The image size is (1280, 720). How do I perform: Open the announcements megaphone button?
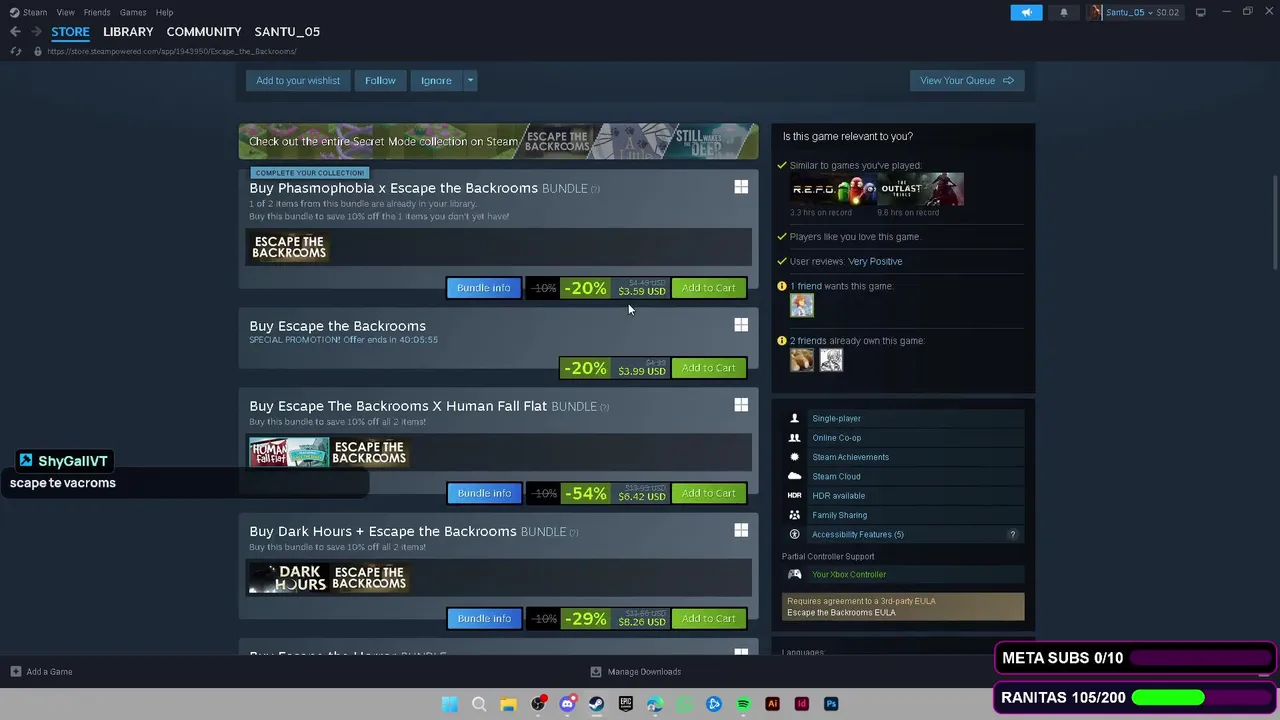tap(1026, 12)
